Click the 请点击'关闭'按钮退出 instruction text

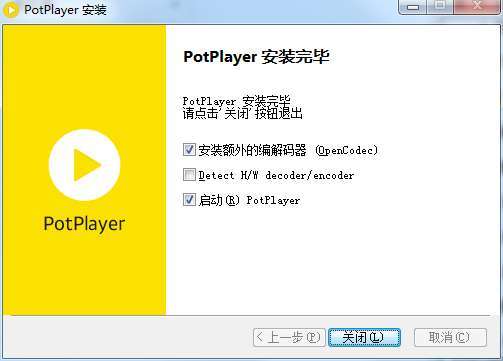tap(242, 113)
